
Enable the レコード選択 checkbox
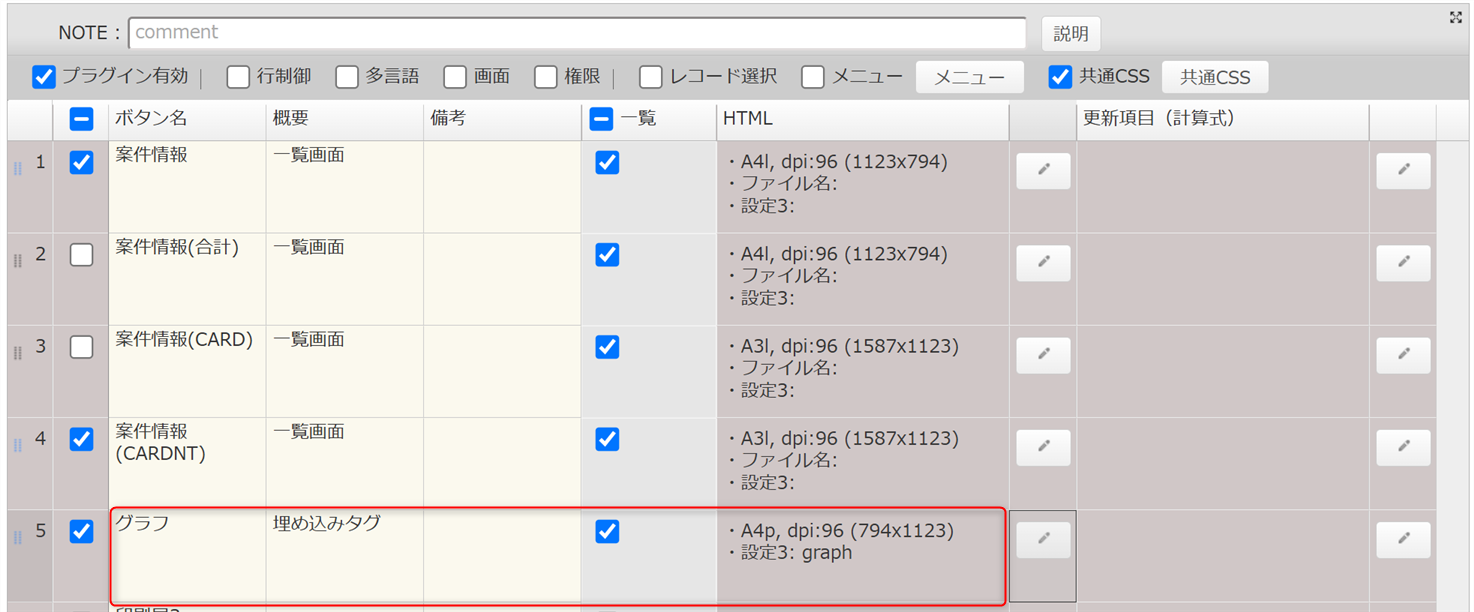click(x=650, y=77)
